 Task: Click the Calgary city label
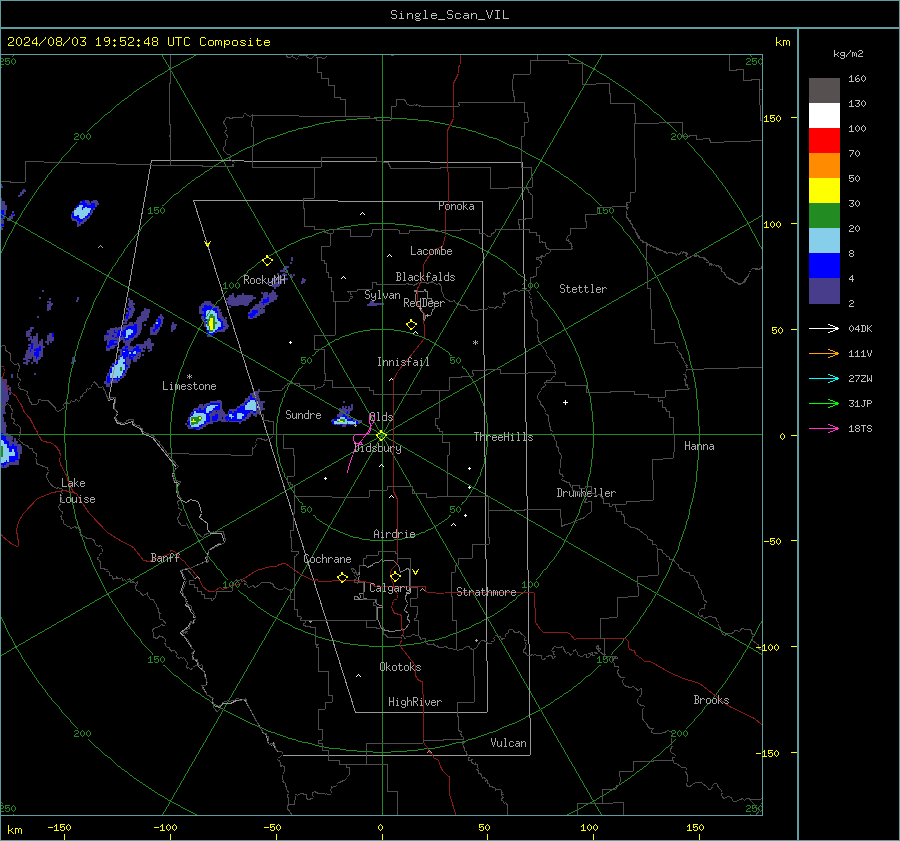pos(390,588)
